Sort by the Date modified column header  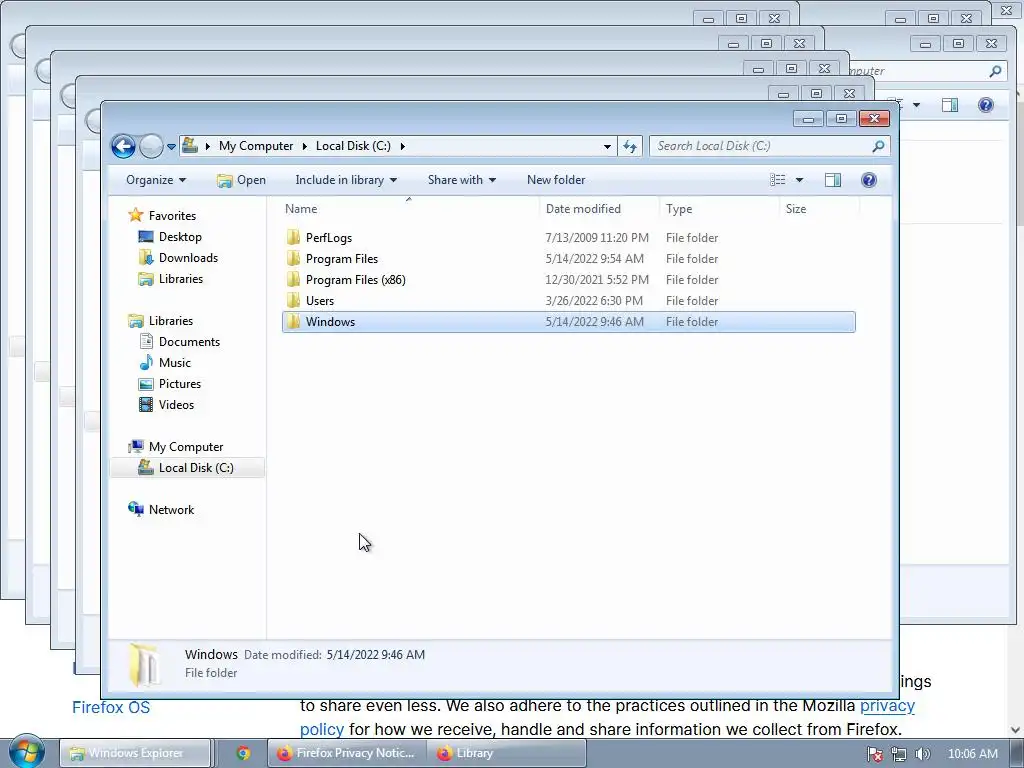pos(599,209)
